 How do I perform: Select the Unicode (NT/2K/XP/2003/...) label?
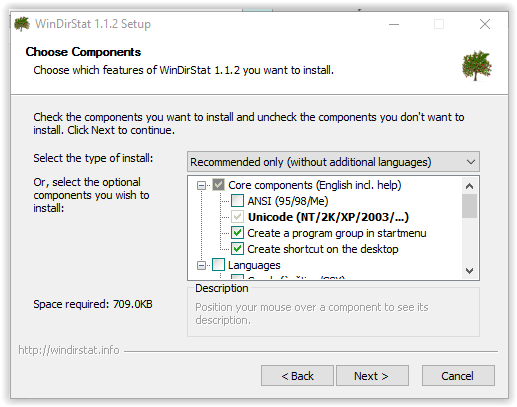click(x=328, y=217)
